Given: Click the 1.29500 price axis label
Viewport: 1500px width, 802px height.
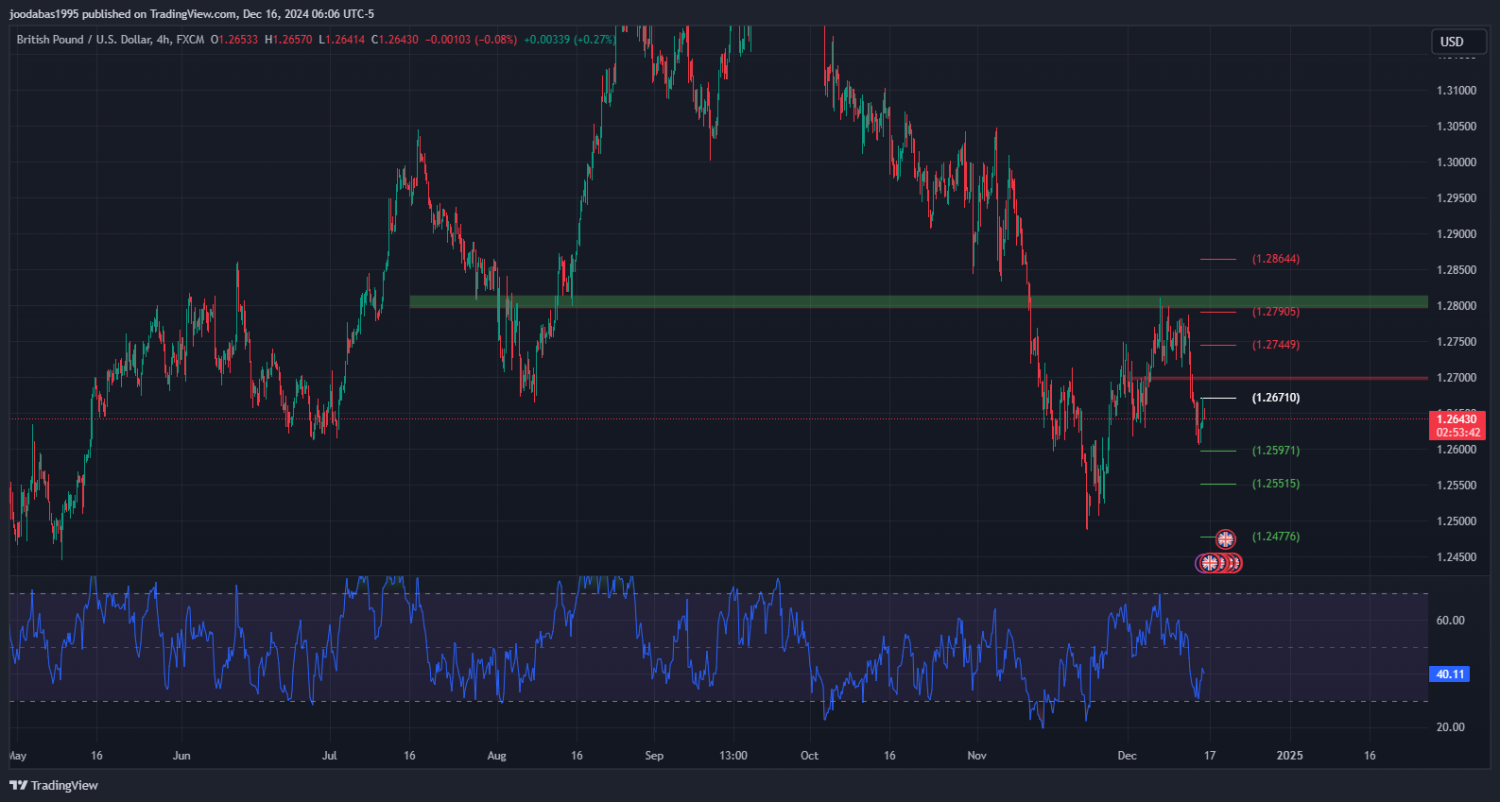Looking at the screenshot, I should [1455, 198].
